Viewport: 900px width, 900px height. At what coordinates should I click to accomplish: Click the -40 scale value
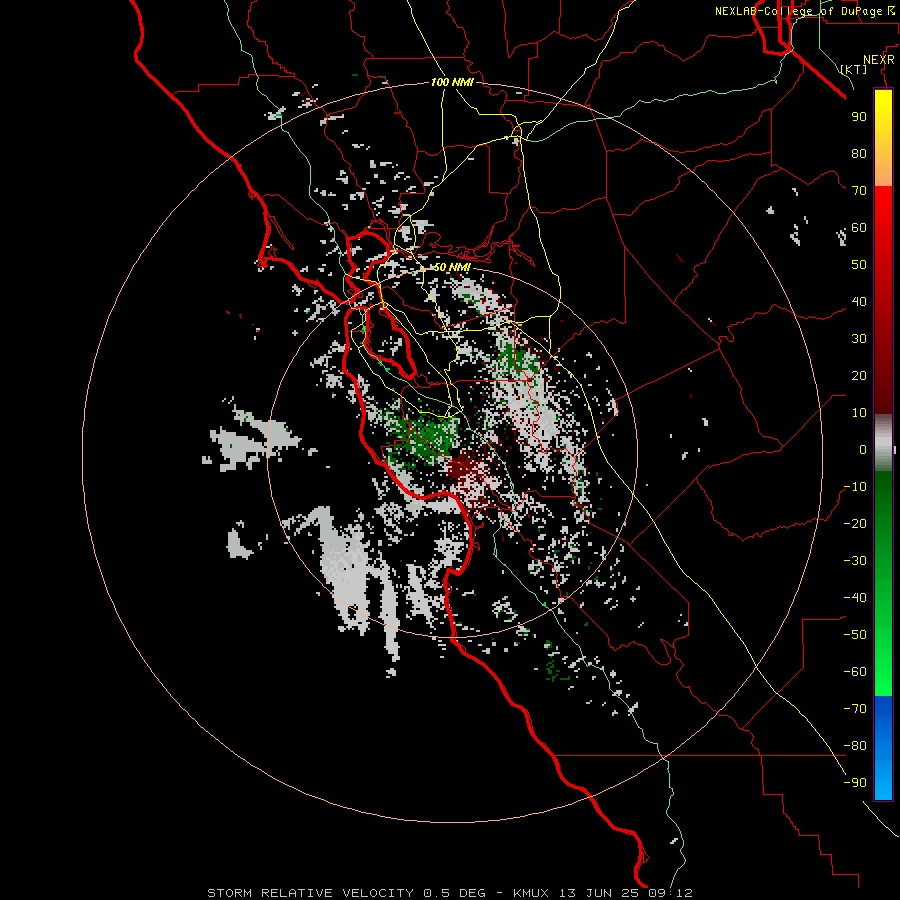pos(855,598)
